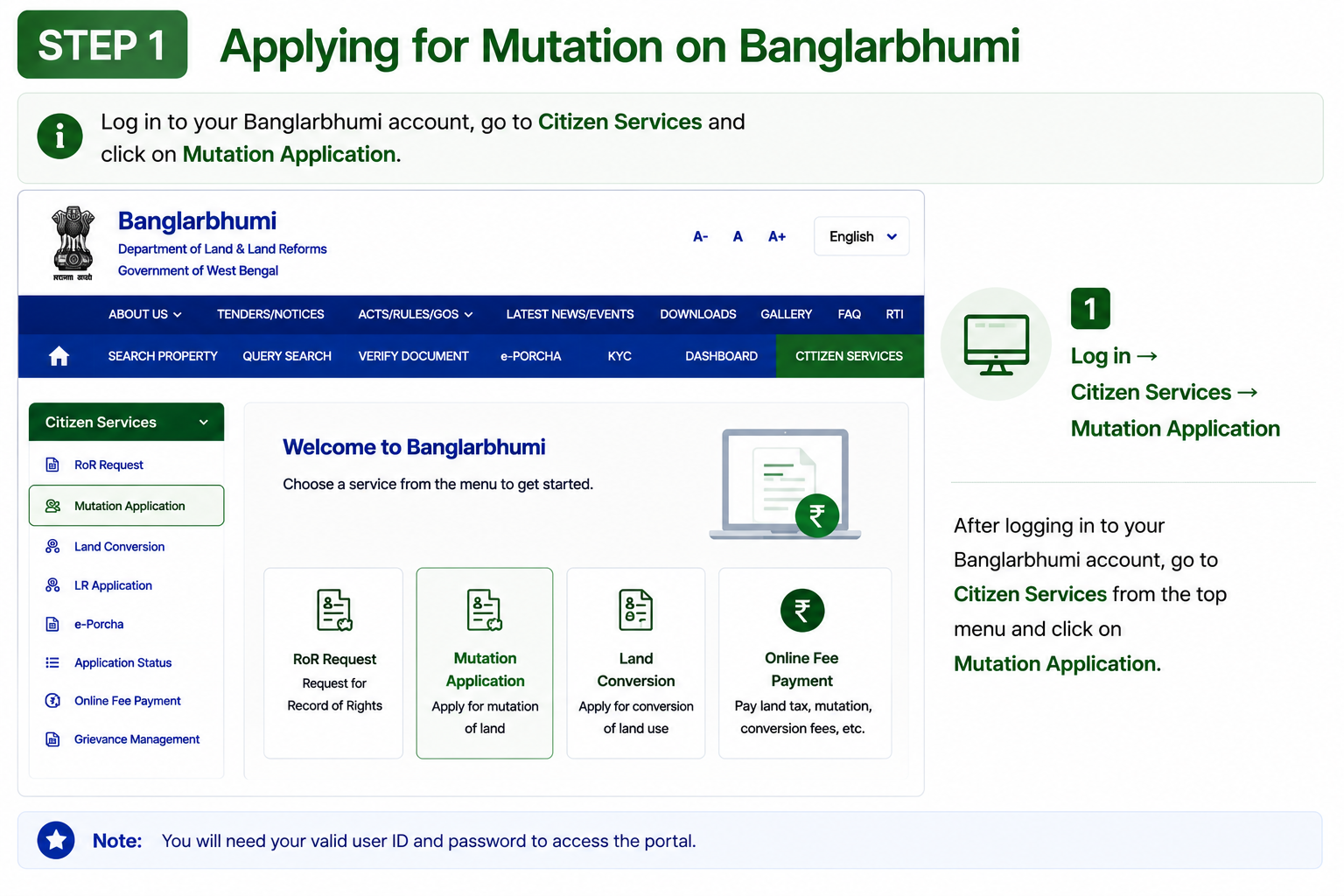Click the computer monitor icon on right
The height and width of the screenshot is (896, 1344).
(996, 344)
